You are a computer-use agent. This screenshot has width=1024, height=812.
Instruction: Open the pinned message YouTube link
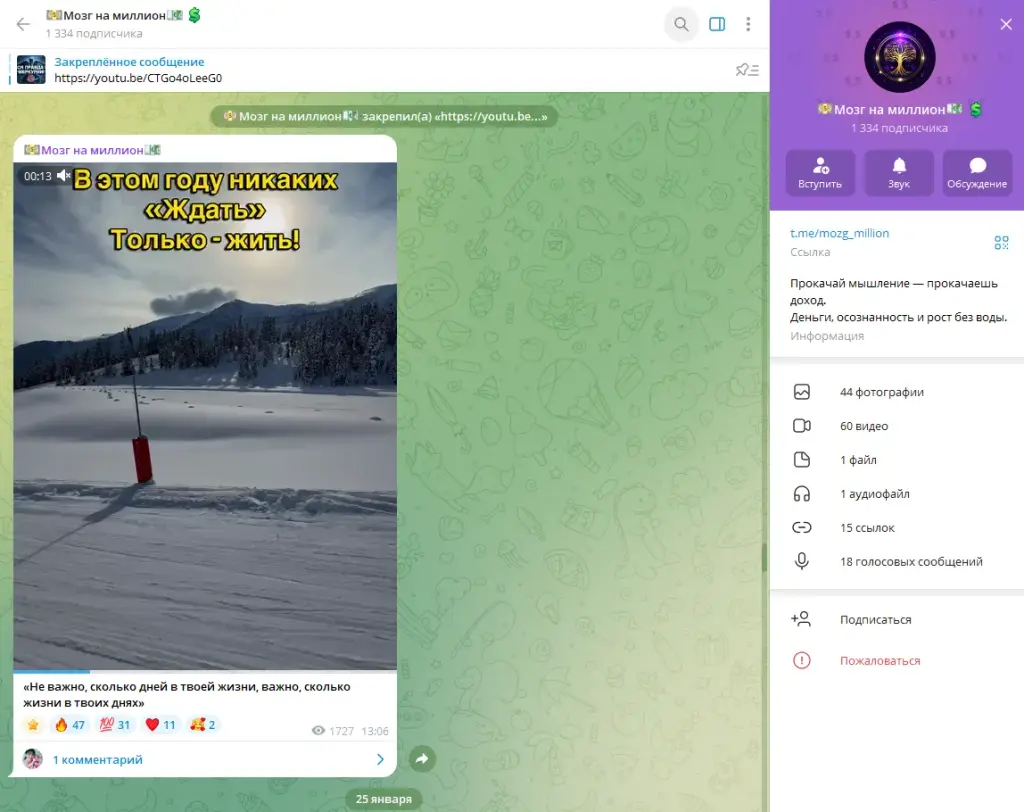[x=138, y=78]
